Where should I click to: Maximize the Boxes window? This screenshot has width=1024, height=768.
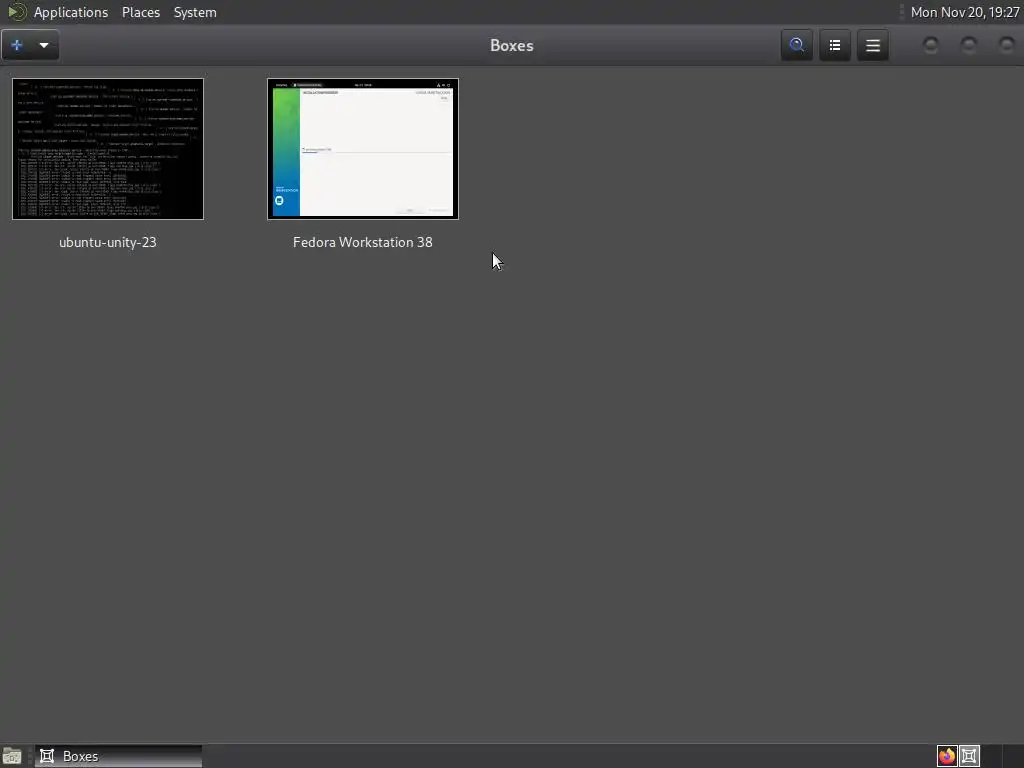pyautogui.click(x=968, y=45)
